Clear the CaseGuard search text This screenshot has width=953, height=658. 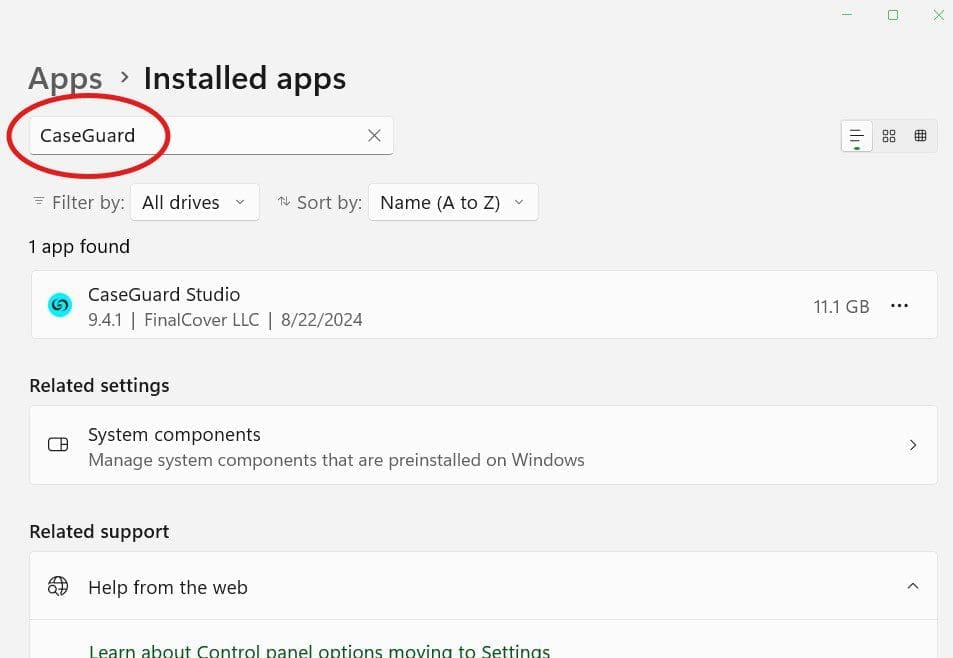(x=374, y=136)
